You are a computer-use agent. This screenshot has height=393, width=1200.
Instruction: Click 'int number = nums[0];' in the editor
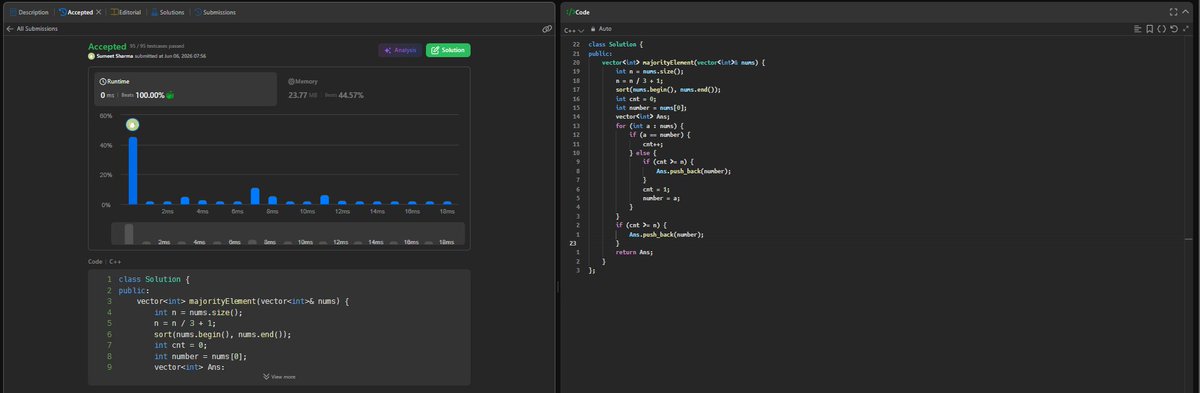point(651,108)
